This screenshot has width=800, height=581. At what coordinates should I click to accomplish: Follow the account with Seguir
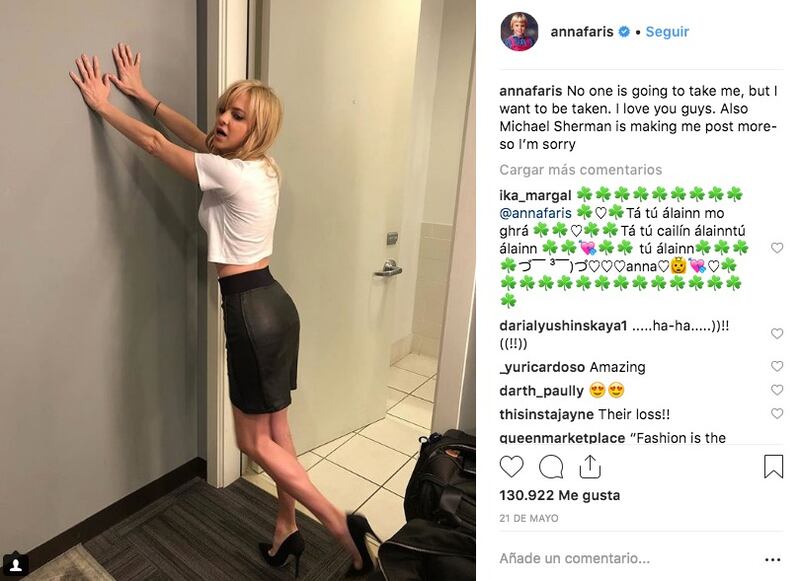[x=667, y=32]
